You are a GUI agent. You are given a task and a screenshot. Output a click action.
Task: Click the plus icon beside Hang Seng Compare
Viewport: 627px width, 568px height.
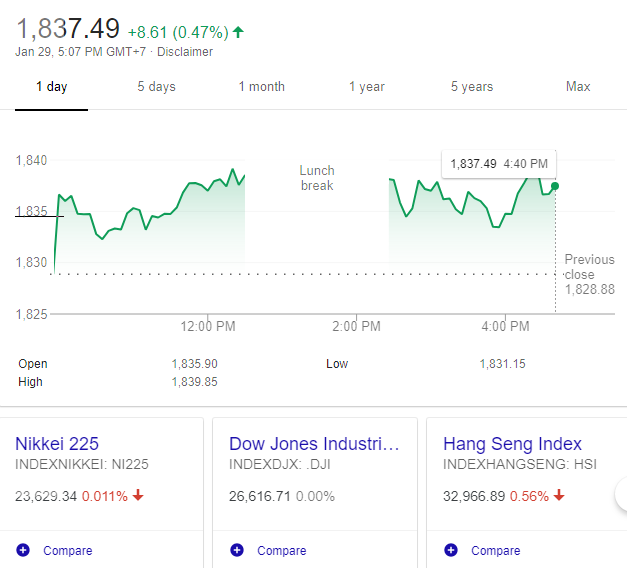coord(450,550)
